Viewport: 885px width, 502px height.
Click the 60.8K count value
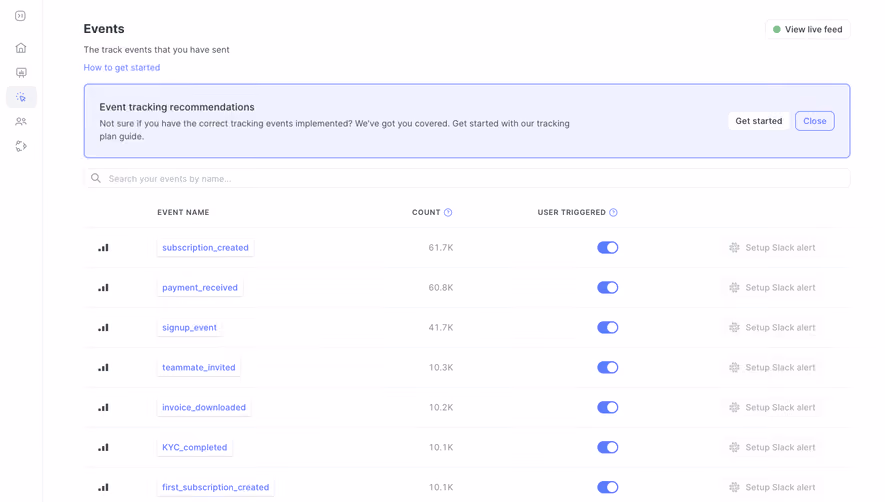pos(441,287)
